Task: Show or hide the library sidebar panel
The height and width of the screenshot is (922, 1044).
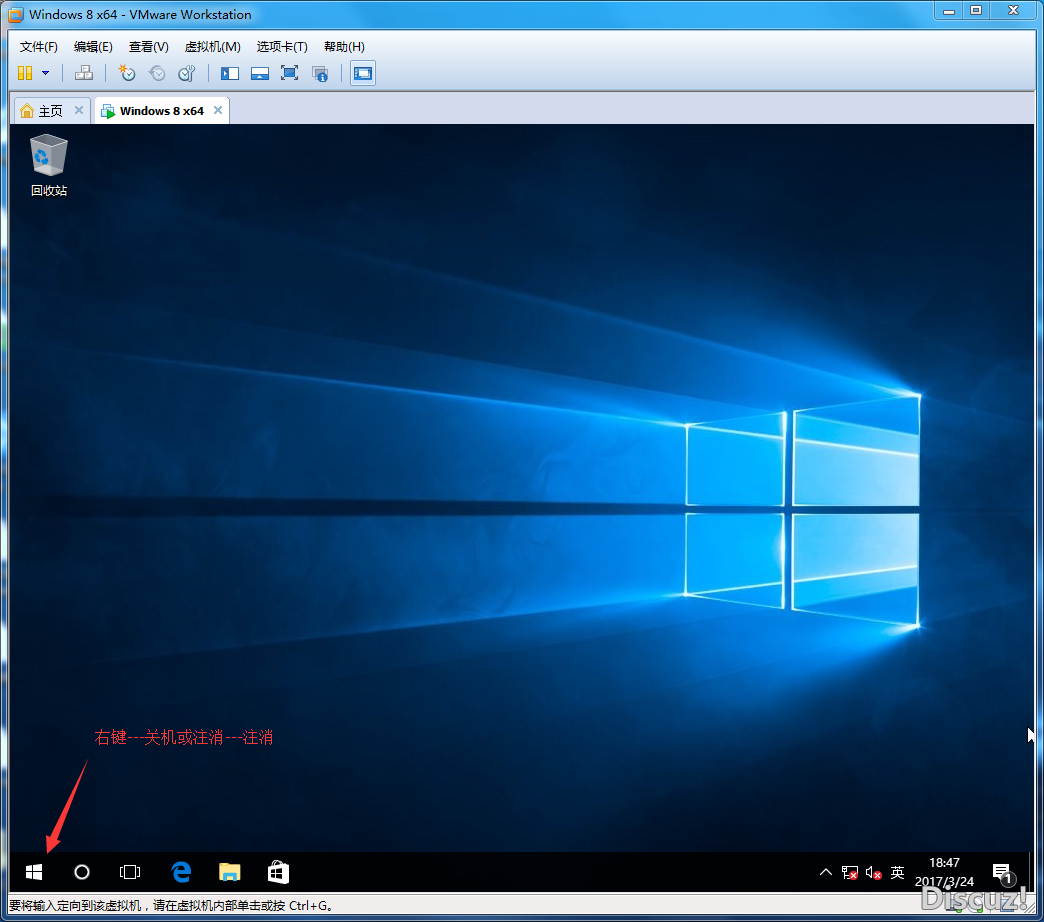Action: pyautogui.click(x=230, y=73)
